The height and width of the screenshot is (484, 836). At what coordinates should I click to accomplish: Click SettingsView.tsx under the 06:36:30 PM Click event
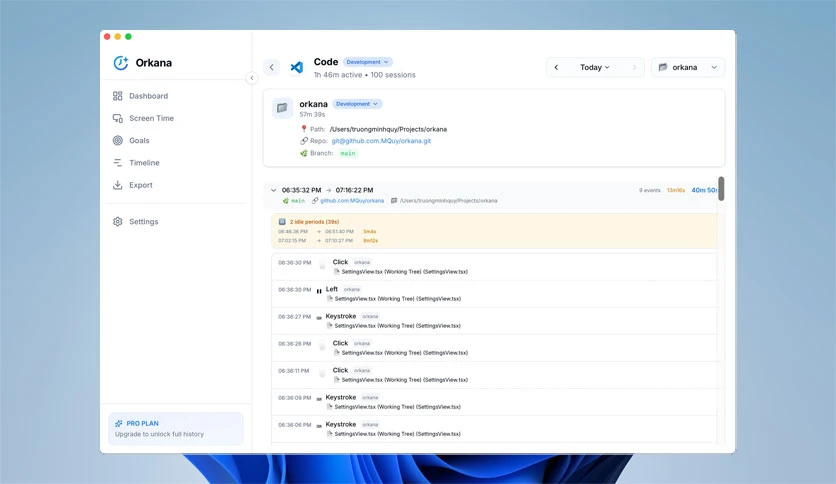coord(405,272)
